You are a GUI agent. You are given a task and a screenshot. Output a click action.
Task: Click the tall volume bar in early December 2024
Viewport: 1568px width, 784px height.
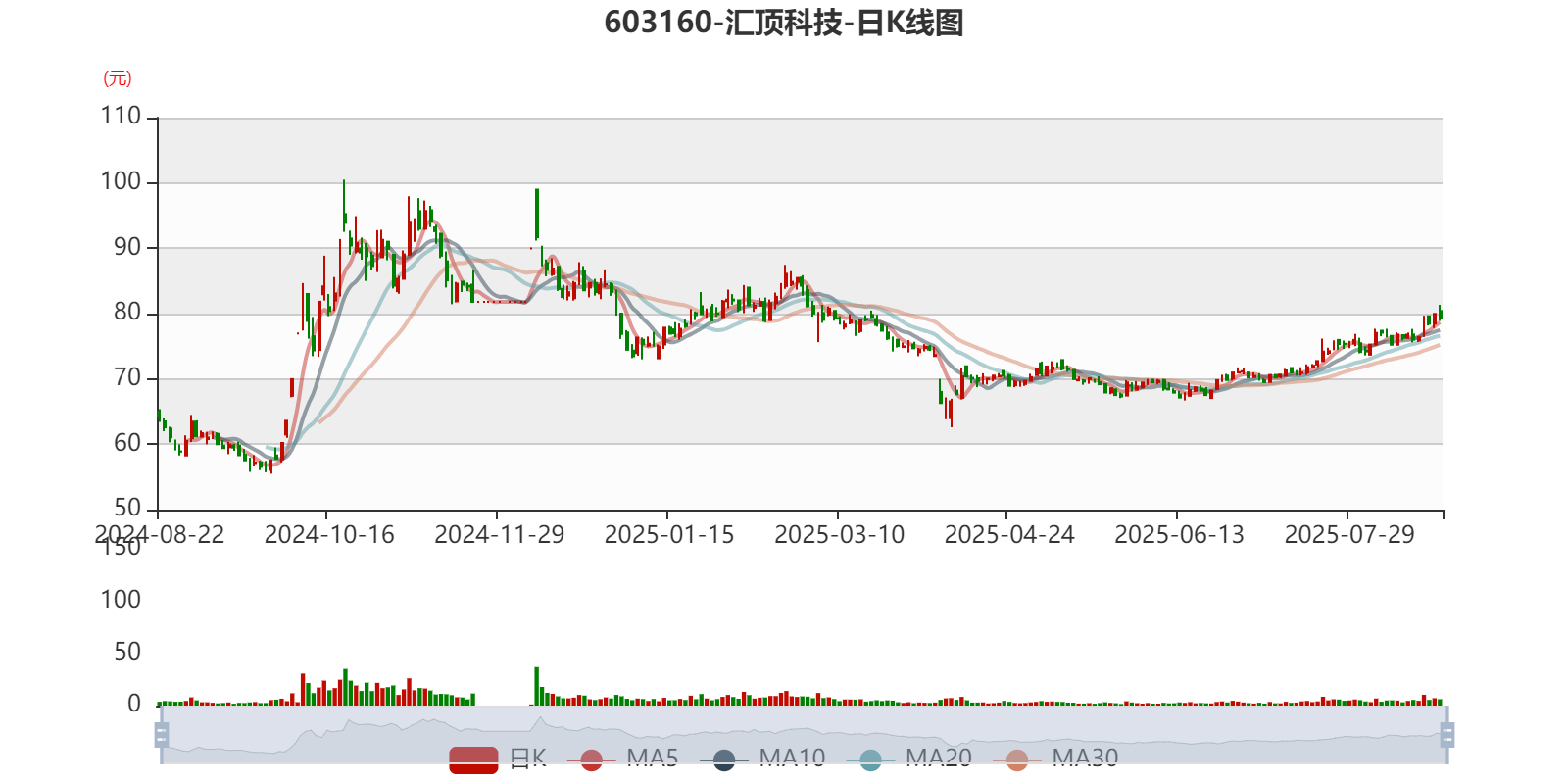coord(536,686)
